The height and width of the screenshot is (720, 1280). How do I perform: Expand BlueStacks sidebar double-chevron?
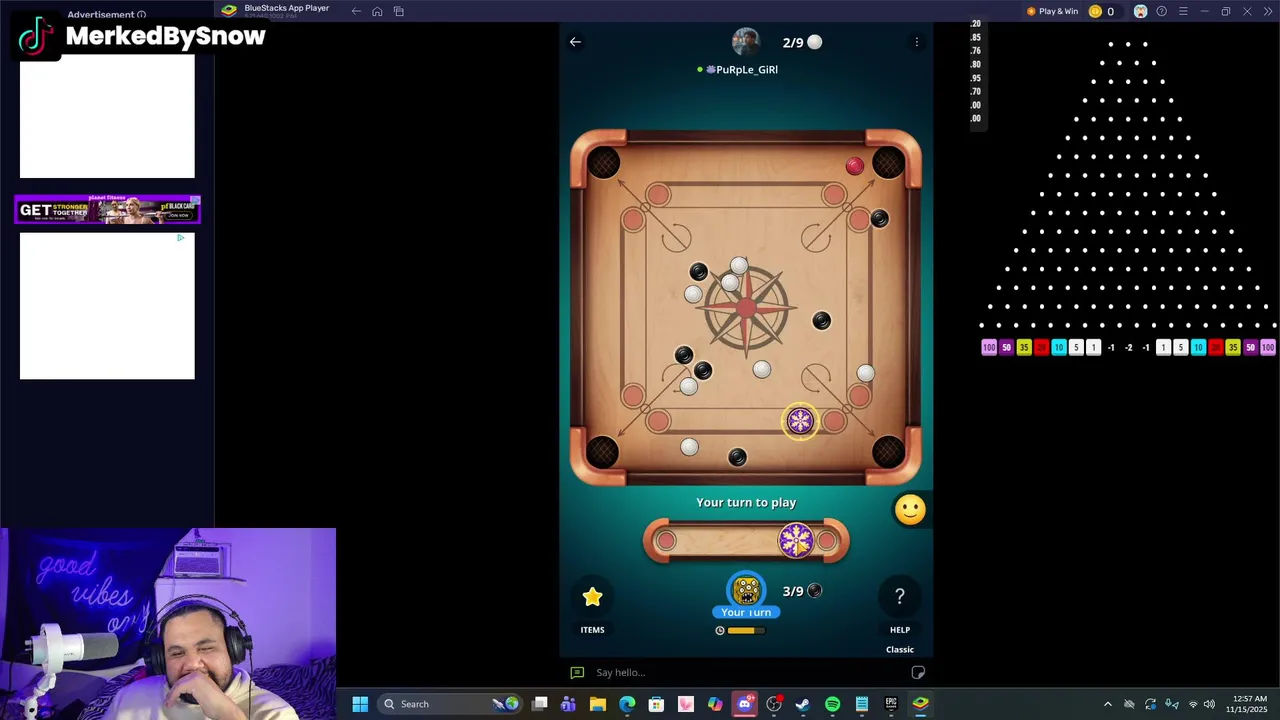click(x=1268, y=11)
